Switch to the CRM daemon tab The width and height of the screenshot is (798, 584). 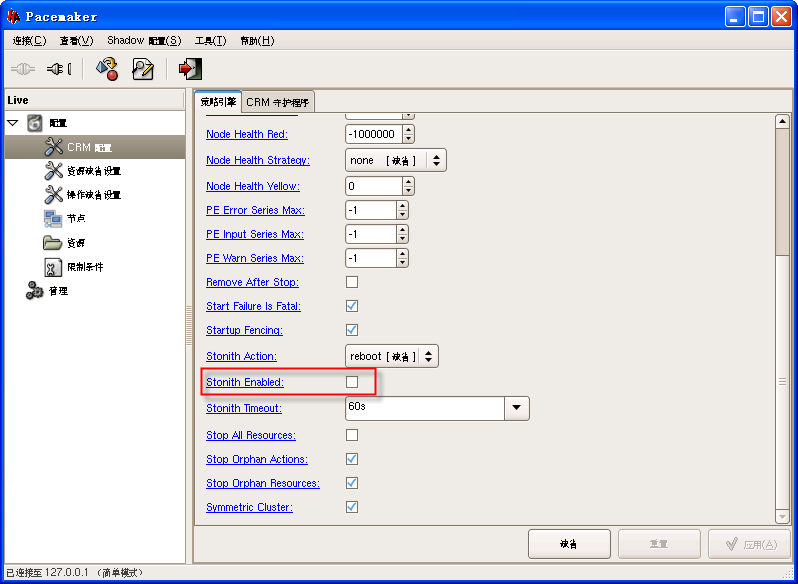pyautogui.click(x=279, y=102)
